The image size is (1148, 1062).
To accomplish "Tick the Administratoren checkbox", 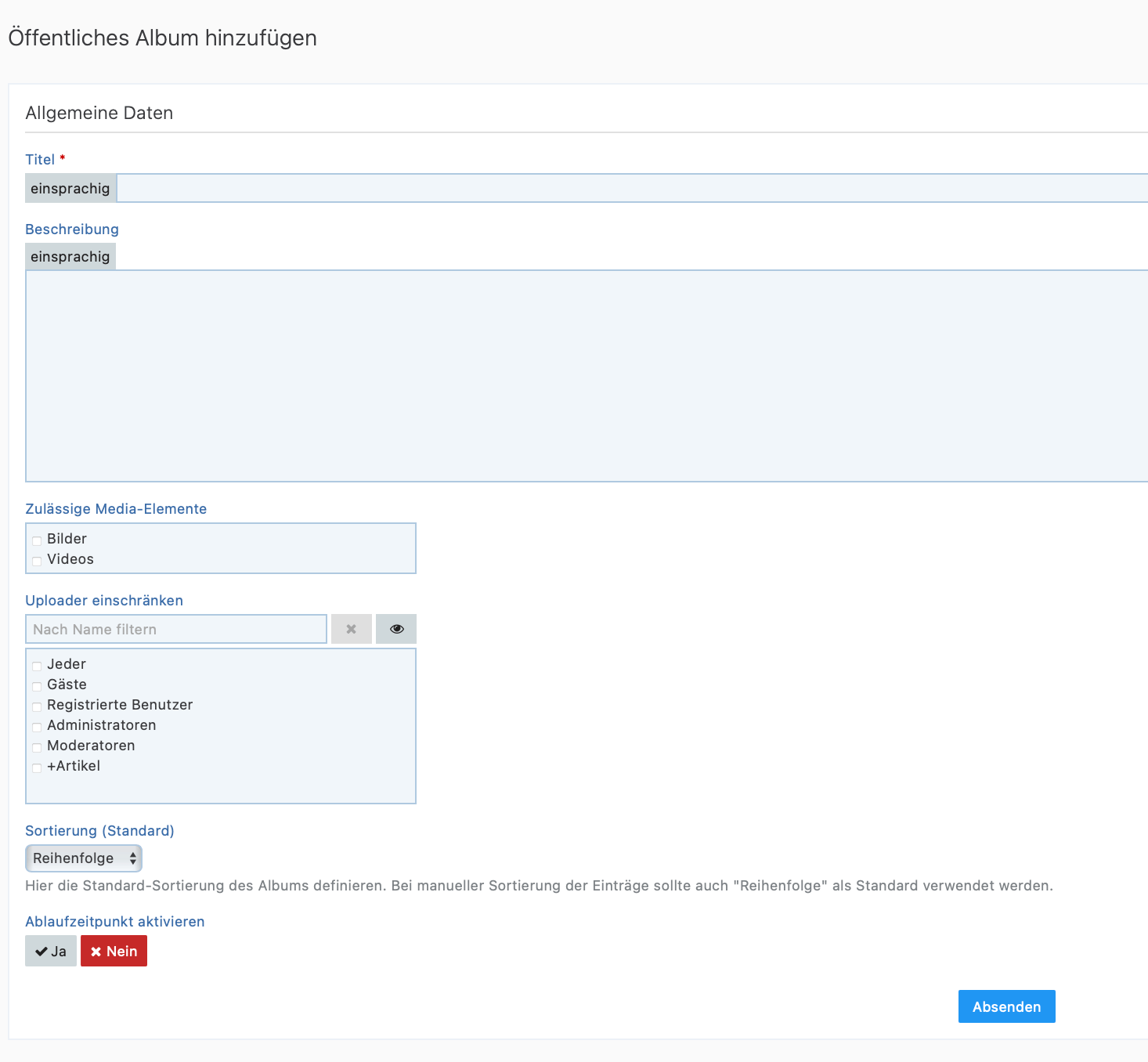I will [x=37, y=727].
